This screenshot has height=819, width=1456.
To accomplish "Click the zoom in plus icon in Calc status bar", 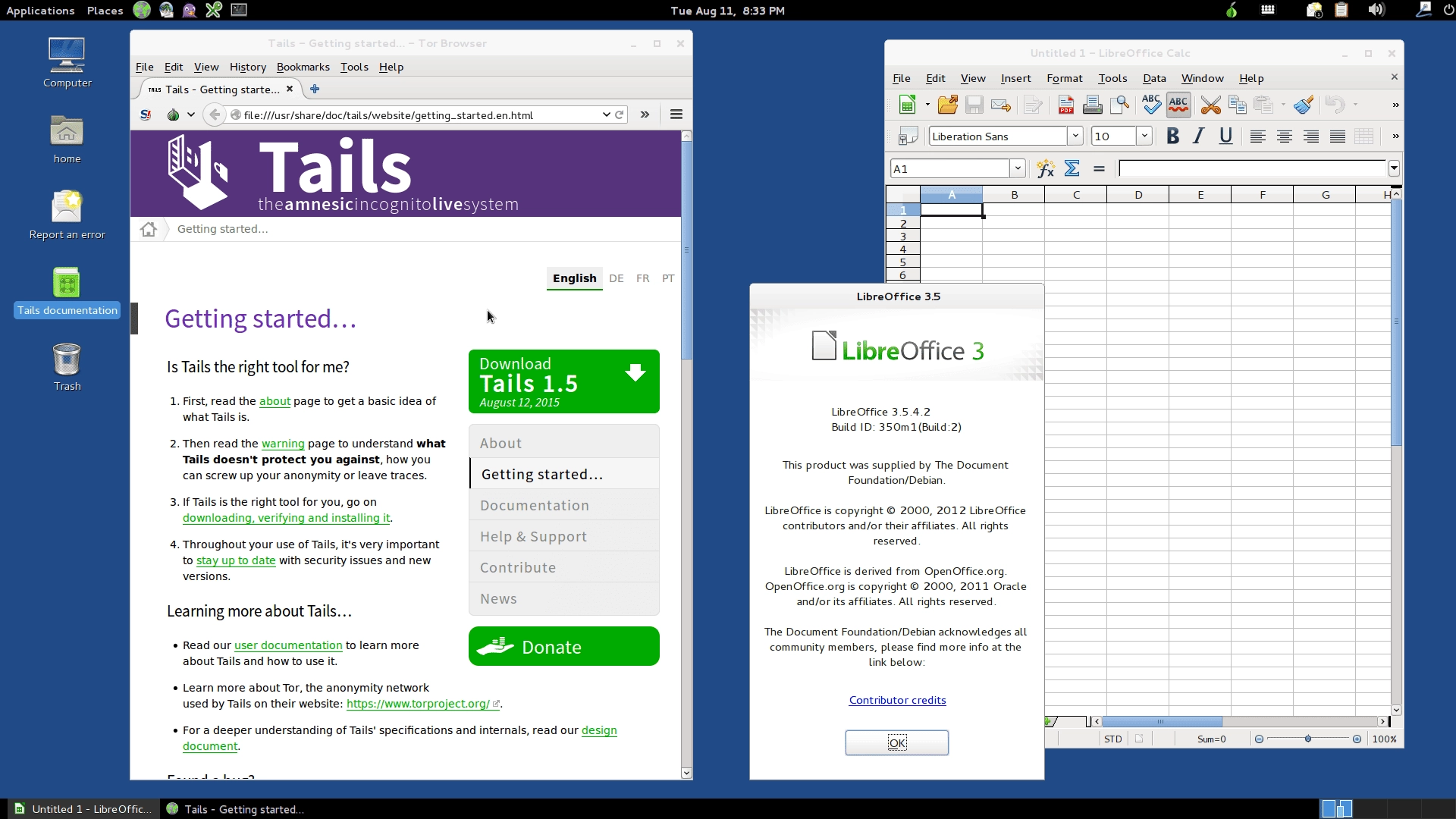I will (1357, 739).
